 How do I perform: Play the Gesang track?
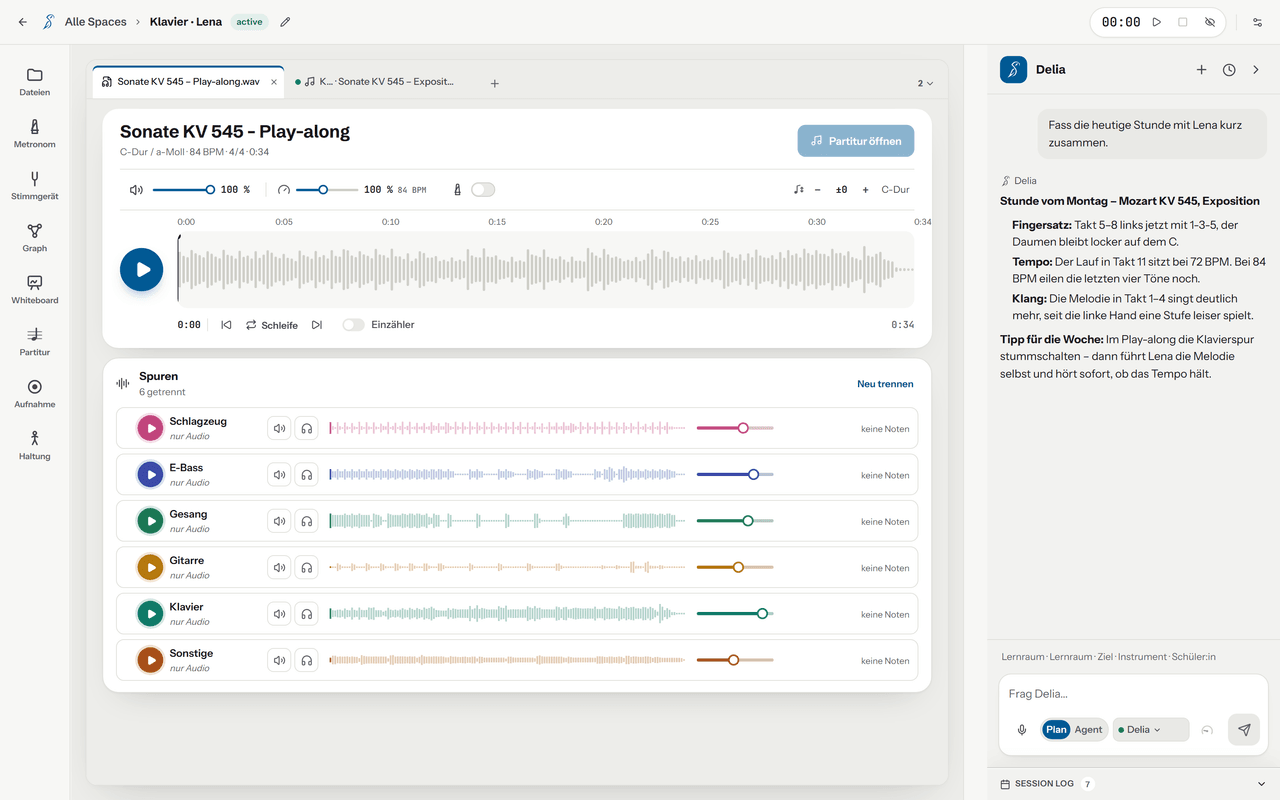coord(151,521)
